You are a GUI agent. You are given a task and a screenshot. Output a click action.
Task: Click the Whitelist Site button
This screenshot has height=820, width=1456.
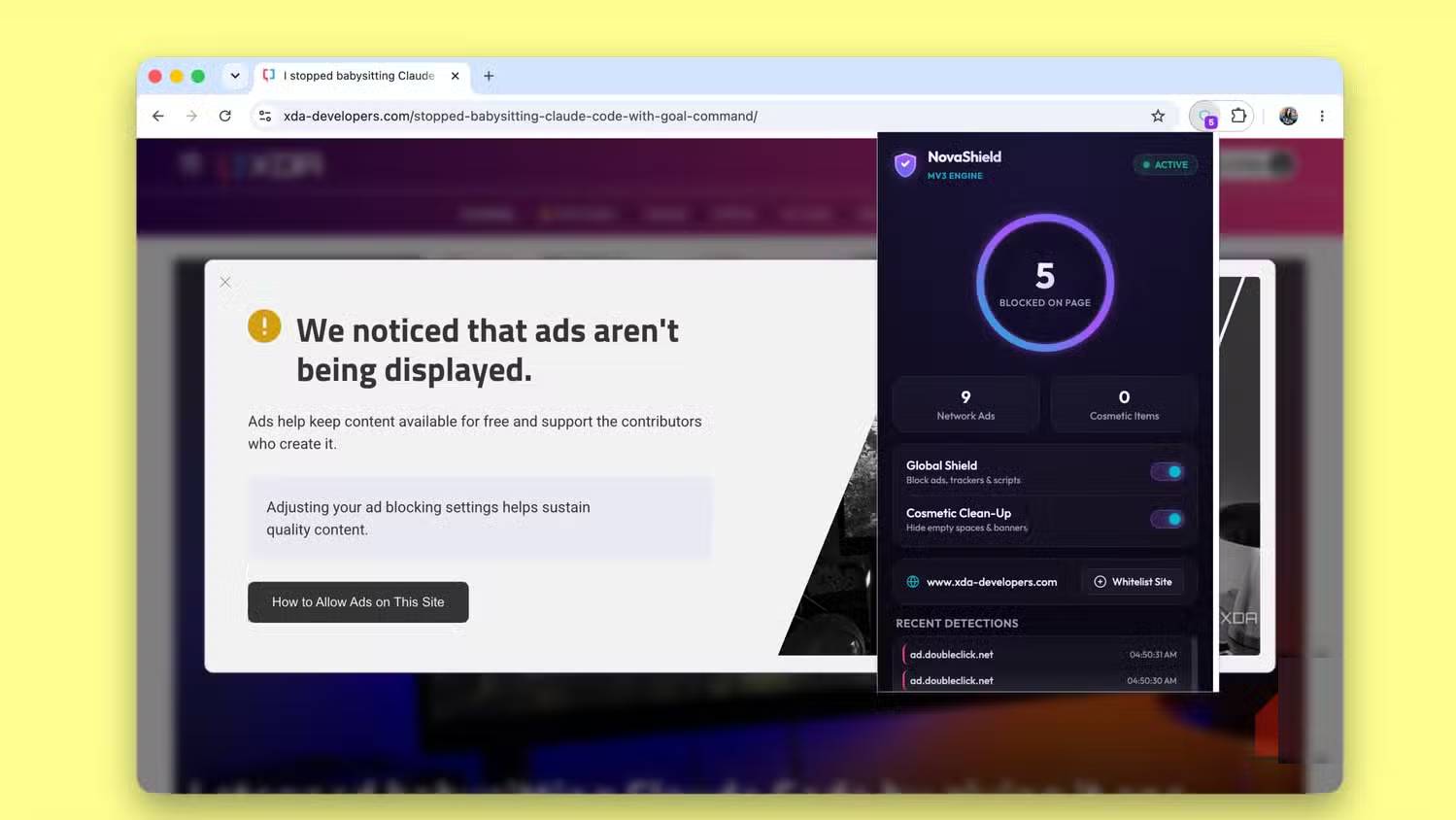(1133, 582)
